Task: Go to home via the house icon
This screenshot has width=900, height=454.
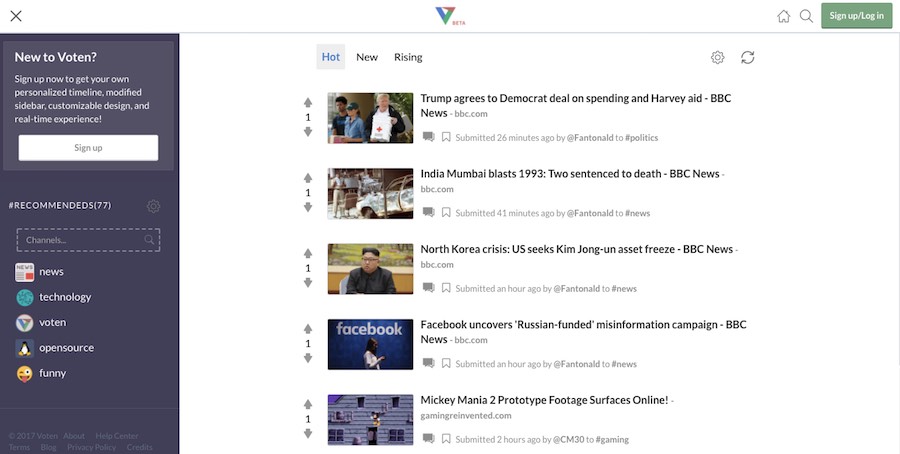Action: click(783, 16)
